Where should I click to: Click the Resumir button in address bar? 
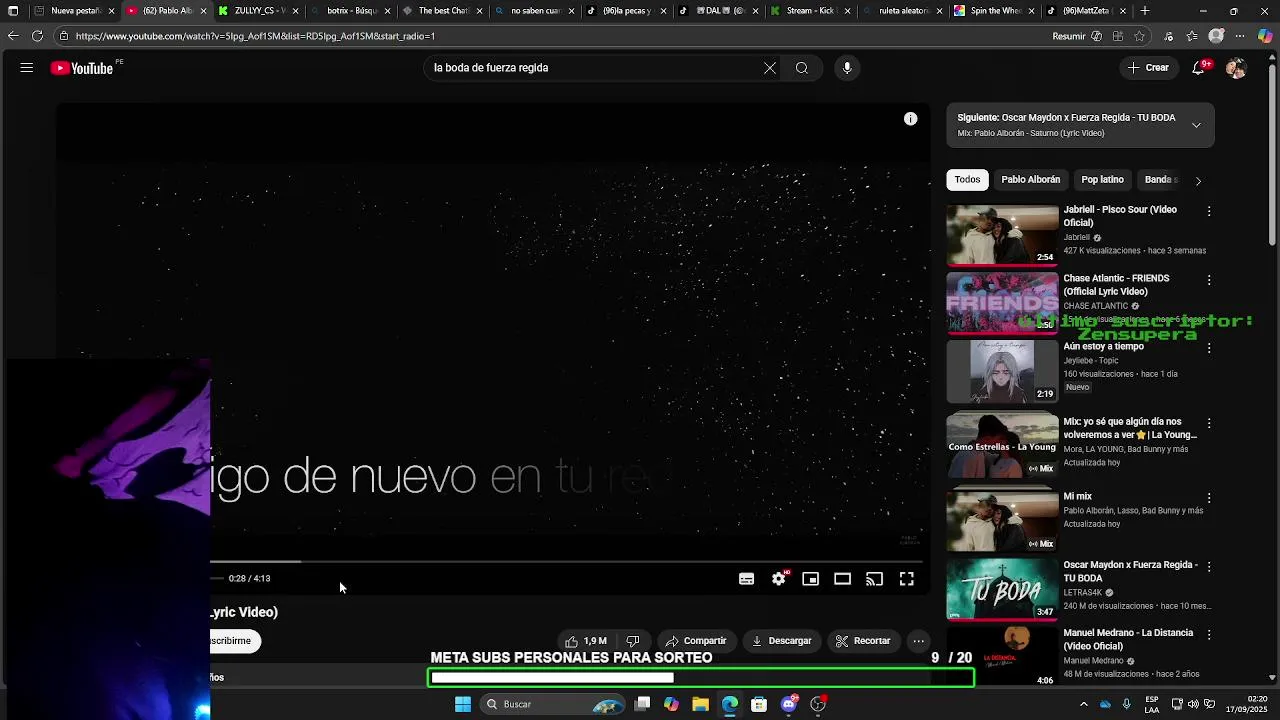(x=1069, y=36)
